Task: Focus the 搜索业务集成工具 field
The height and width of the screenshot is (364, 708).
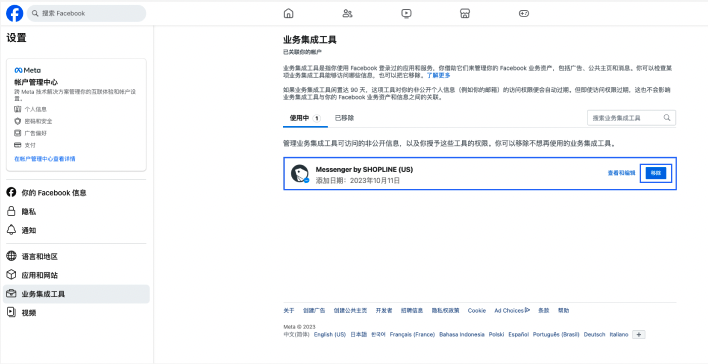Action: pyautogui.click(x=631, y=118)
